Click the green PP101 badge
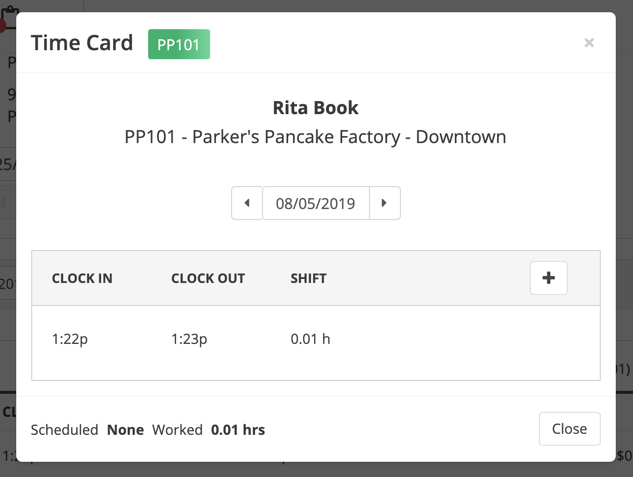Screen dimensions: 633x477 pyautogui.click(x=179, y=44)
